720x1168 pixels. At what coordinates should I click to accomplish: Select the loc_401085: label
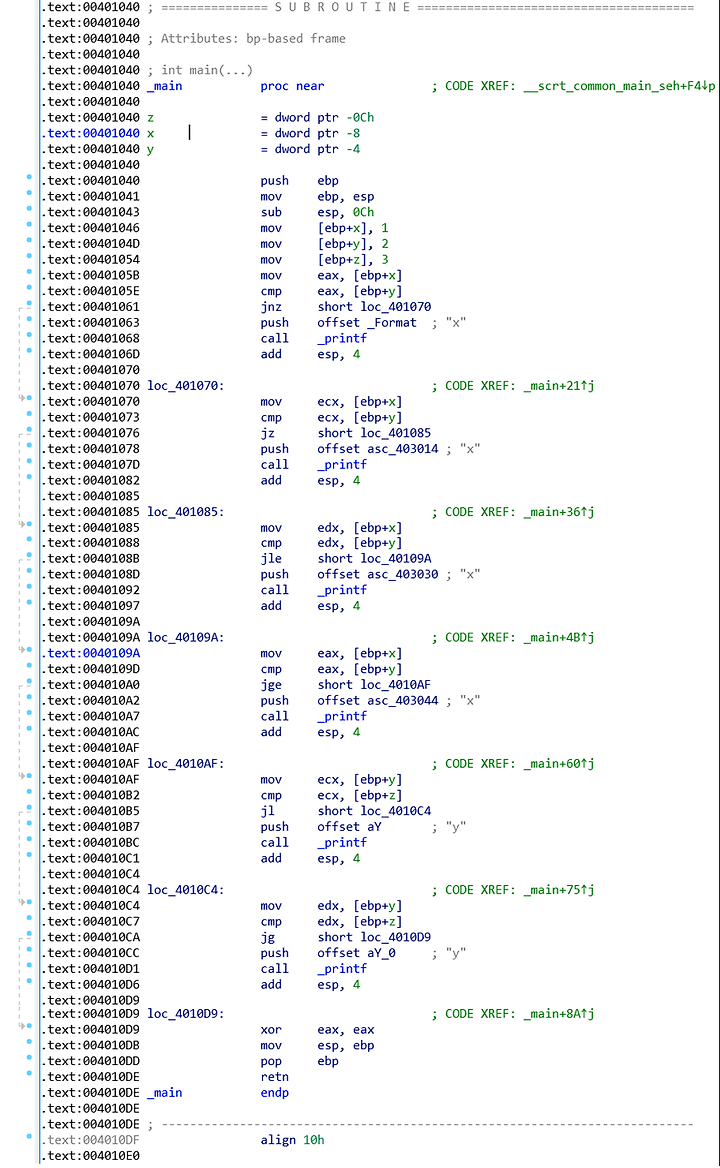point(185,512)
